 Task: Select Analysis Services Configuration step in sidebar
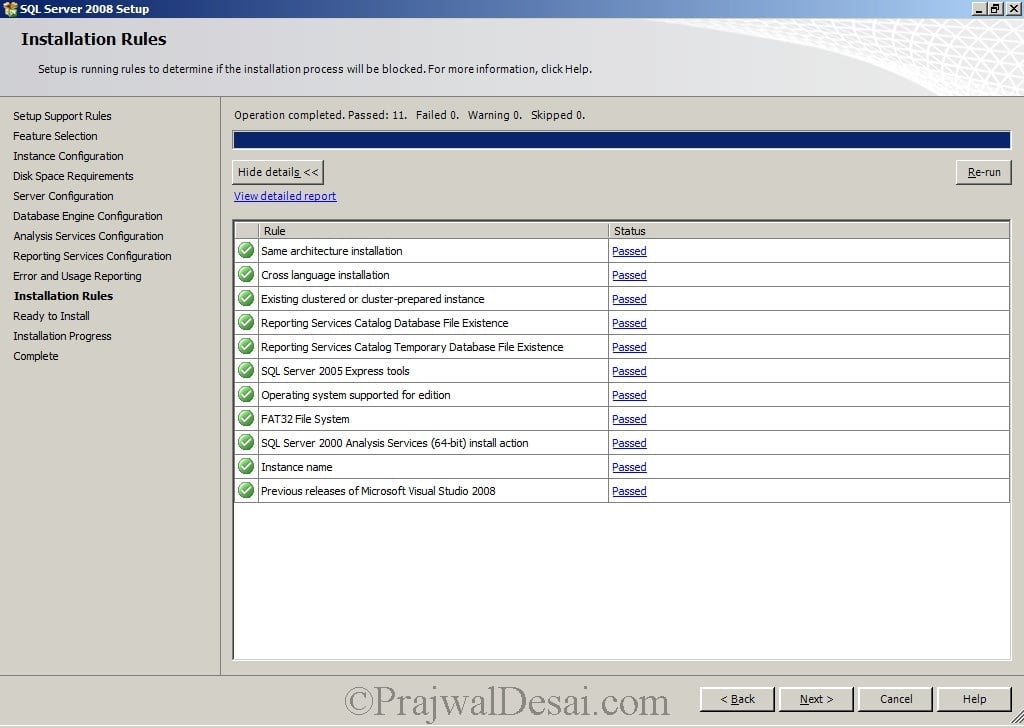click(x=88, y=236)
